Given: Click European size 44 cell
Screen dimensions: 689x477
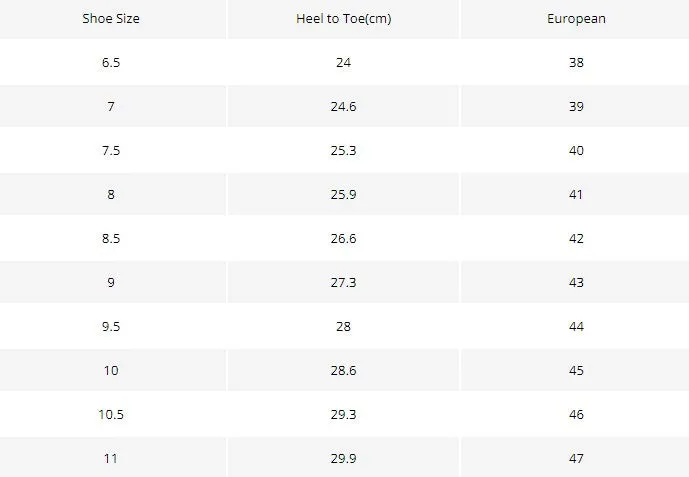Looking at the screenshot, I should point(576,326).
